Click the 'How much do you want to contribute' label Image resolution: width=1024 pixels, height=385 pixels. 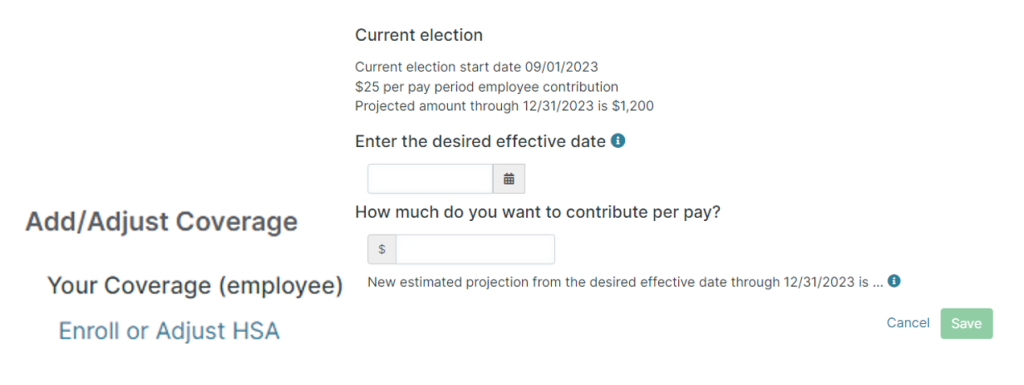537,213
